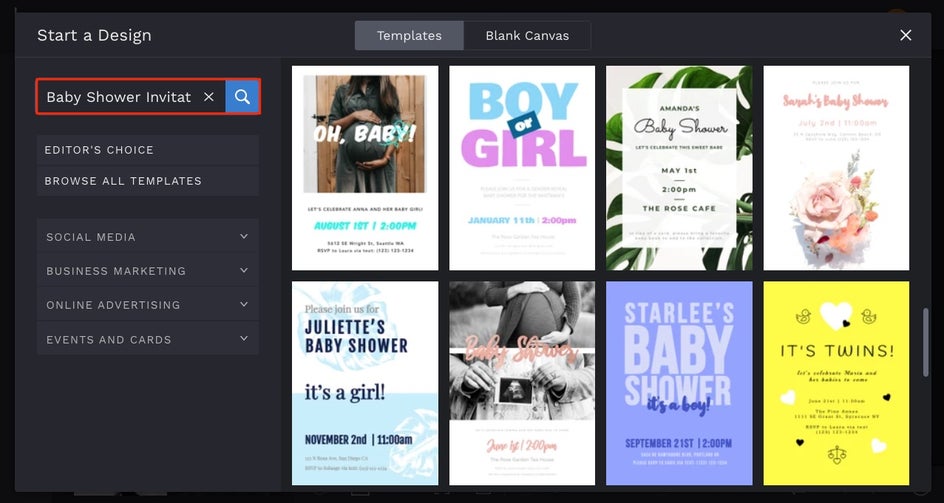944x503 pixels.
Task: Close the Start a Design dialog
Action: click(x=905, y=35)
